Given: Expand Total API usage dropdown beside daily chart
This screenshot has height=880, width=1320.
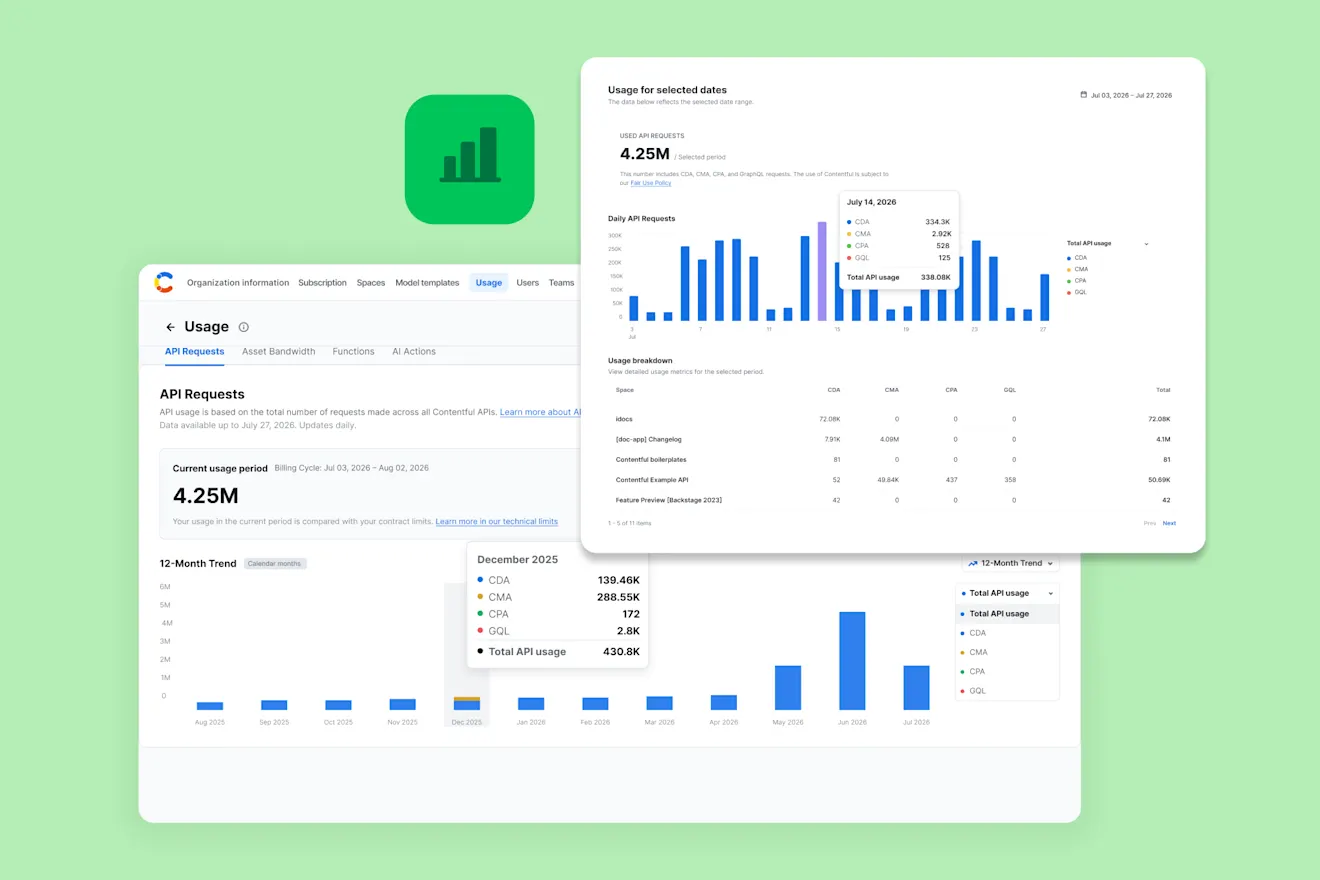Looking at the screenshot, I should pyautogui.click(x=1108, y=244).
